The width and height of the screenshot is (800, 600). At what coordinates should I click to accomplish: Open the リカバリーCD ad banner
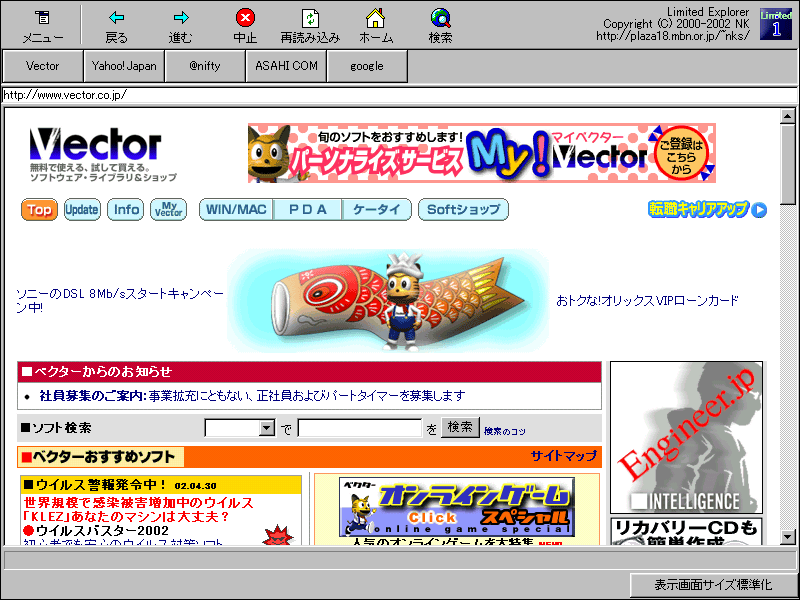[x=686, y=532]
